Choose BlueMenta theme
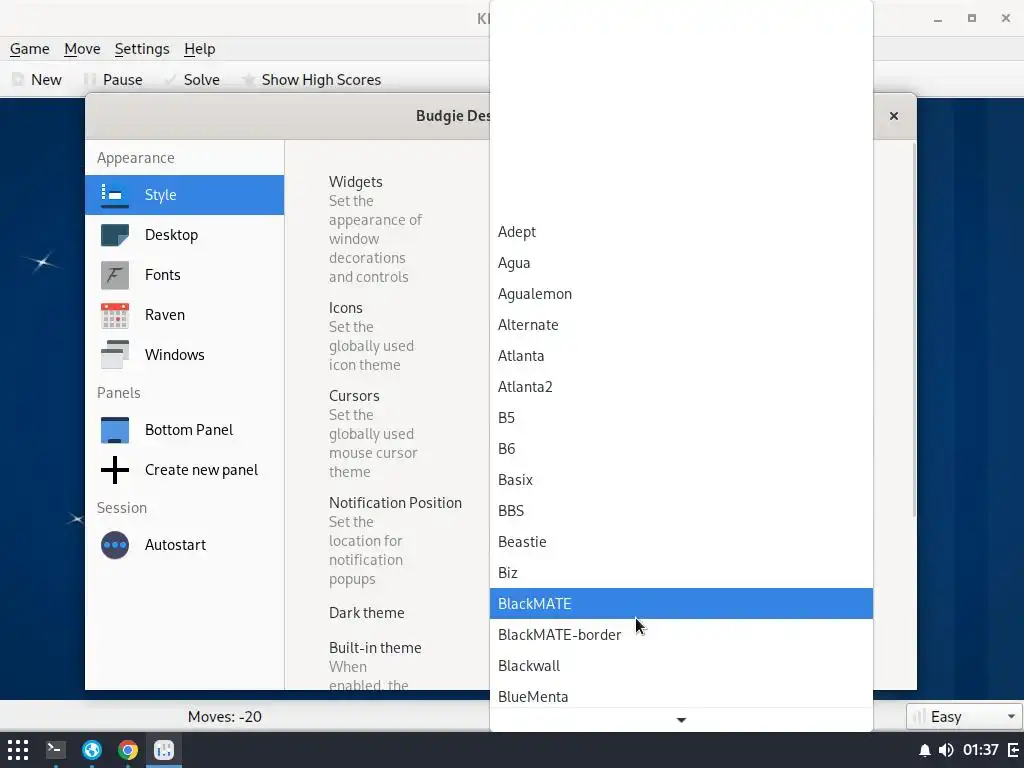 coord(681,696)
